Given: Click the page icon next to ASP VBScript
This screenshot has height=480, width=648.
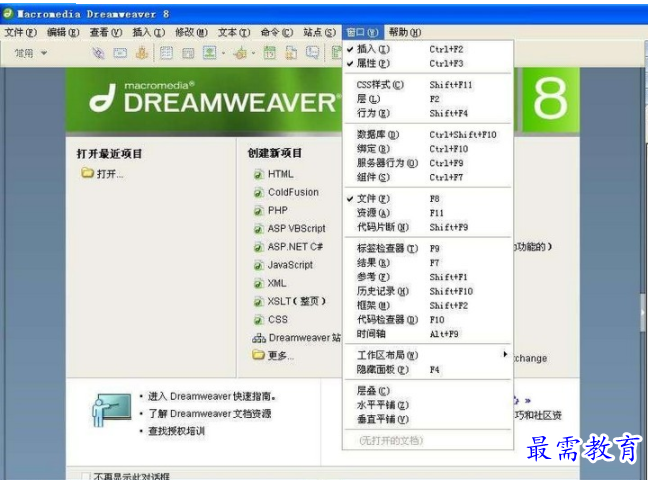Looking at the screenshot, I should [258, 229].
